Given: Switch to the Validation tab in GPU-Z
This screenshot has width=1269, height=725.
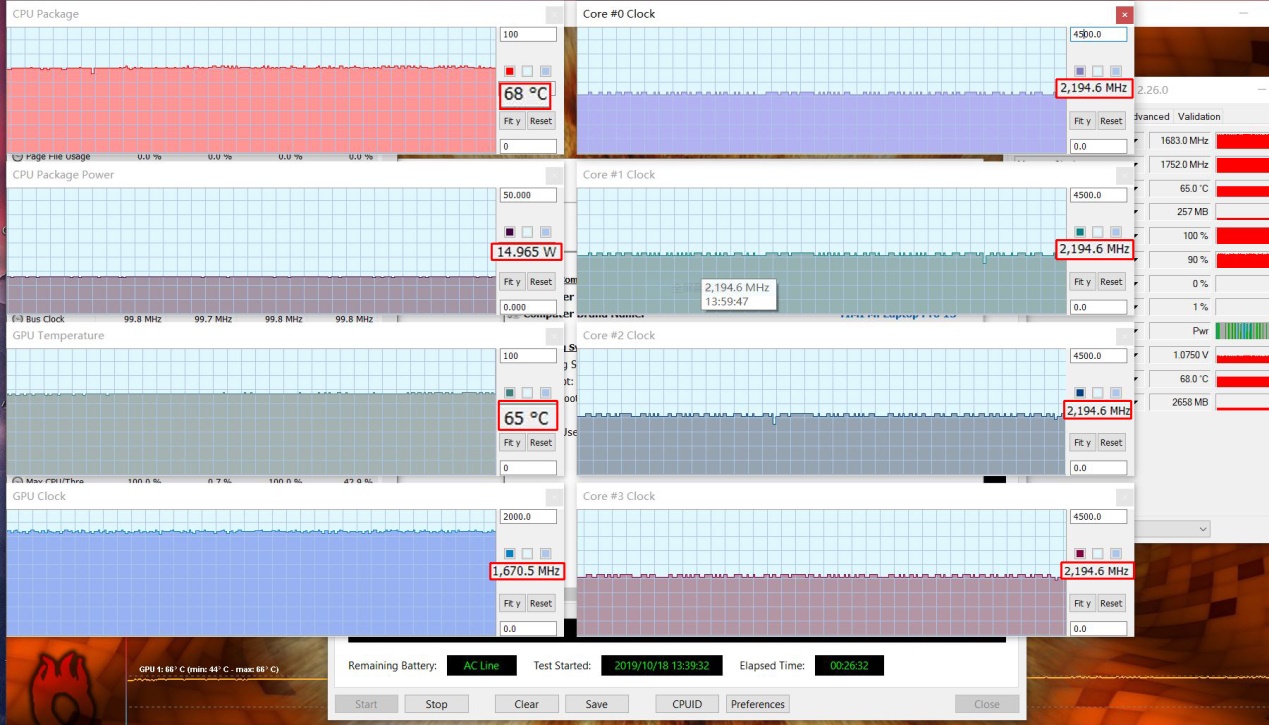Looking at the screenshot, I should pos(1199,116).
